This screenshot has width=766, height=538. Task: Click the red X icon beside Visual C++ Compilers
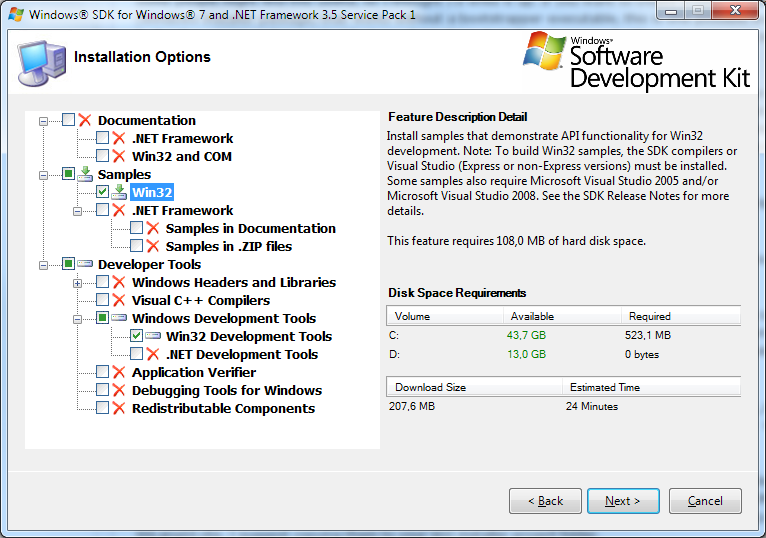coord(119,300)
